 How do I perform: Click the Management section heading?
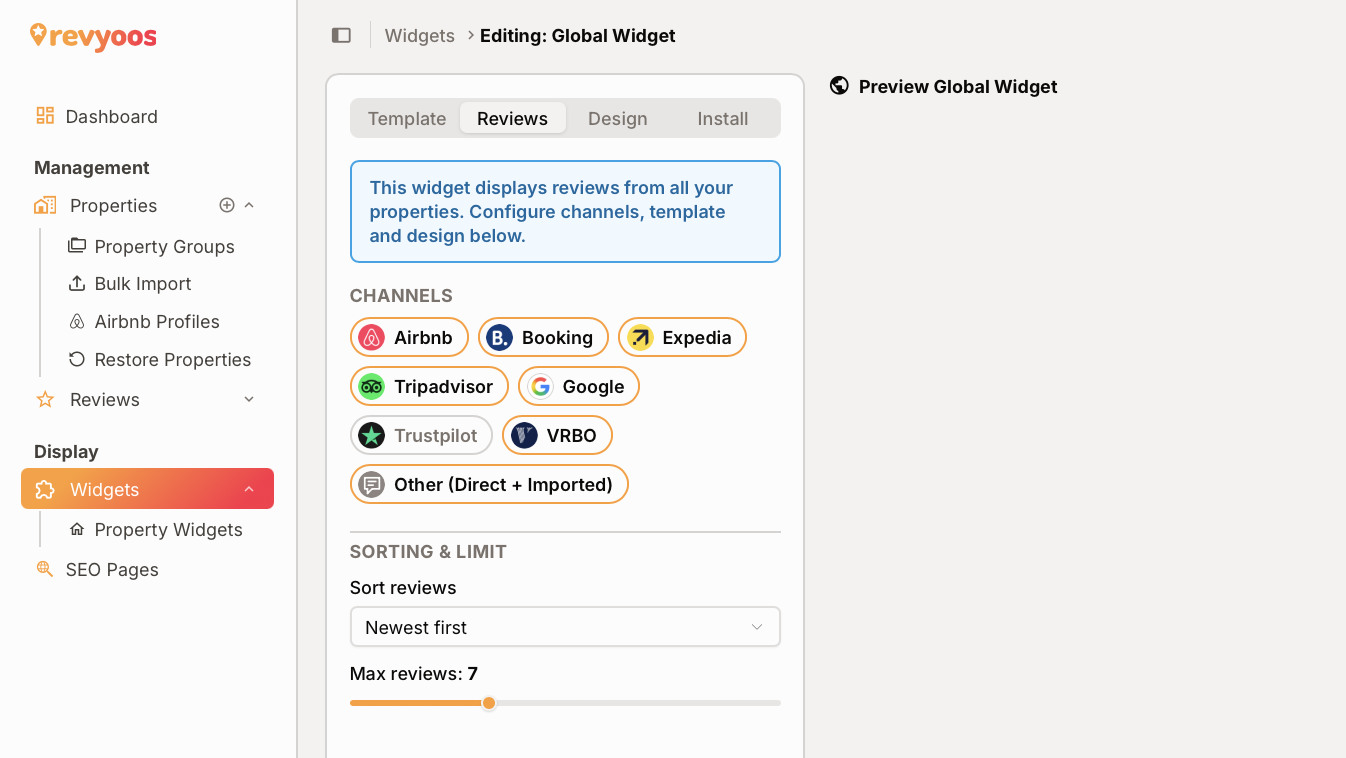pyautogui.click(x=92, y=167)
